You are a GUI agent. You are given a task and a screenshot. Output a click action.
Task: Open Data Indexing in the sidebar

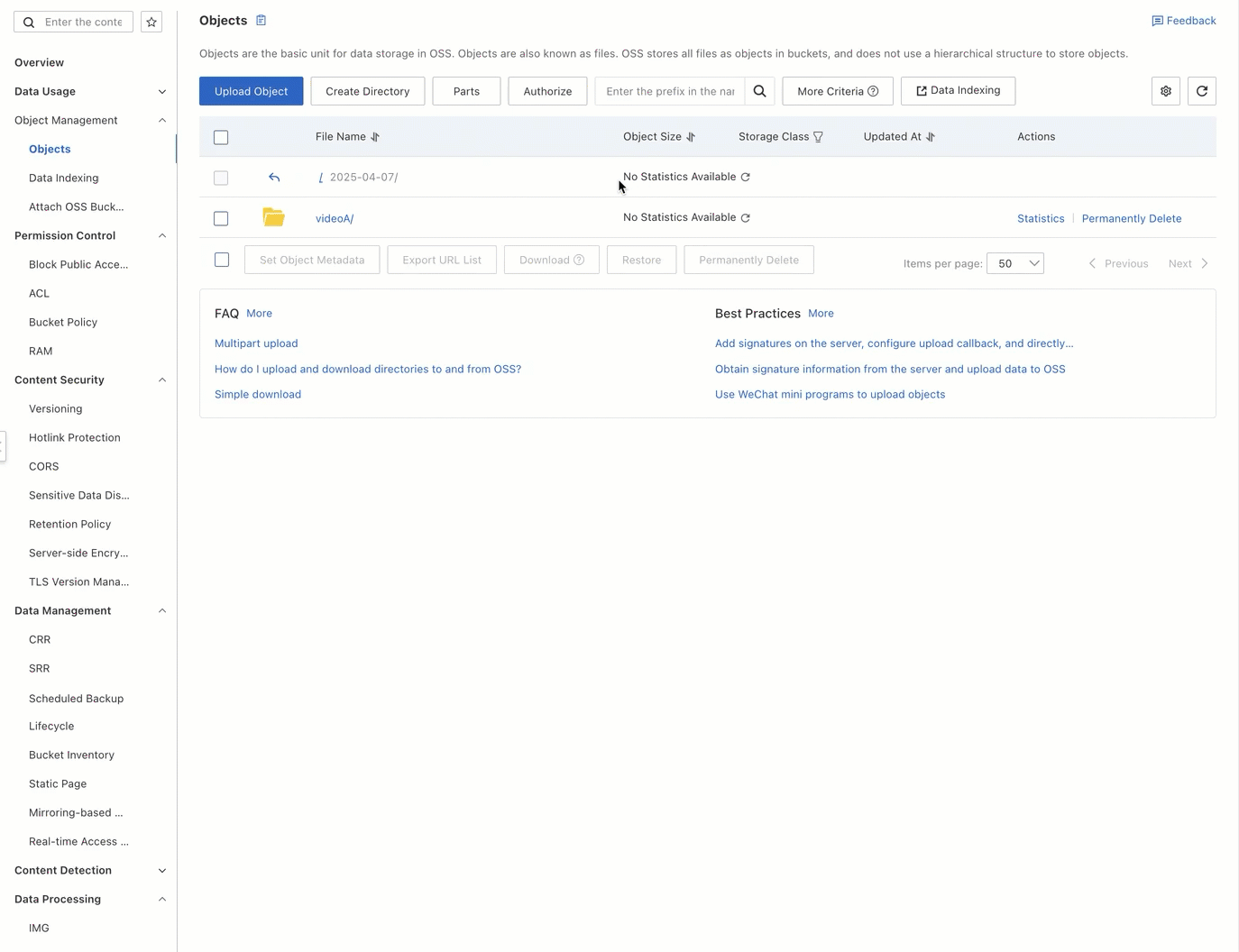[63, 178]
